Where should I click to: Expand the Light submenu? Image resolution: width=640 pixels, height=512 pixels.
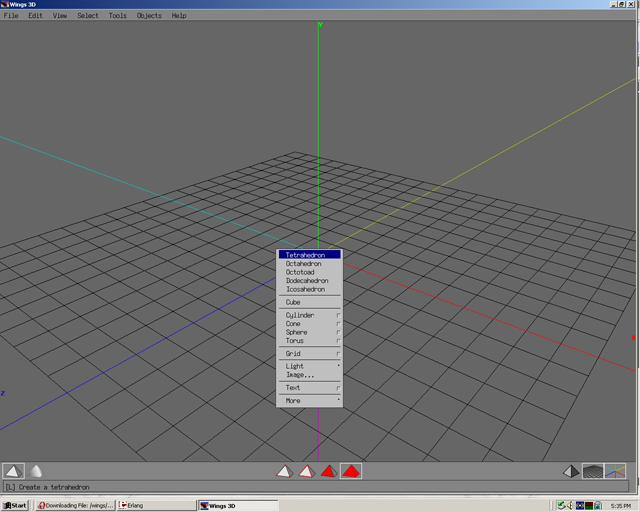click(x=309, y=366)
